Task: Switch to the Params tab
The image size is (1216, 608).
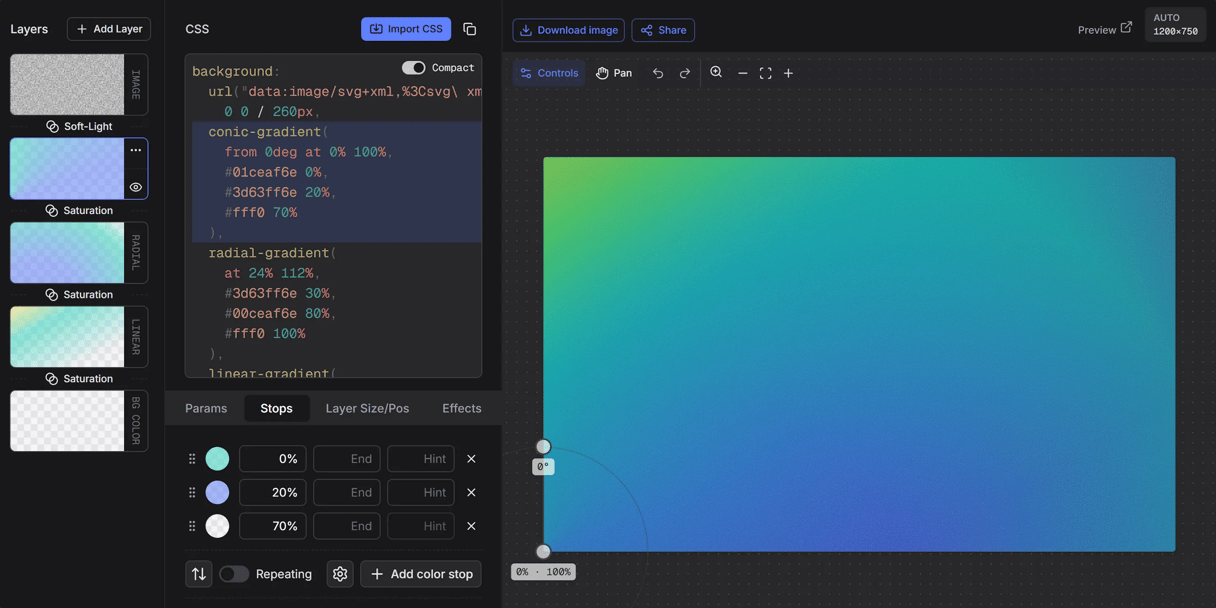Action: tap(205, 408)
